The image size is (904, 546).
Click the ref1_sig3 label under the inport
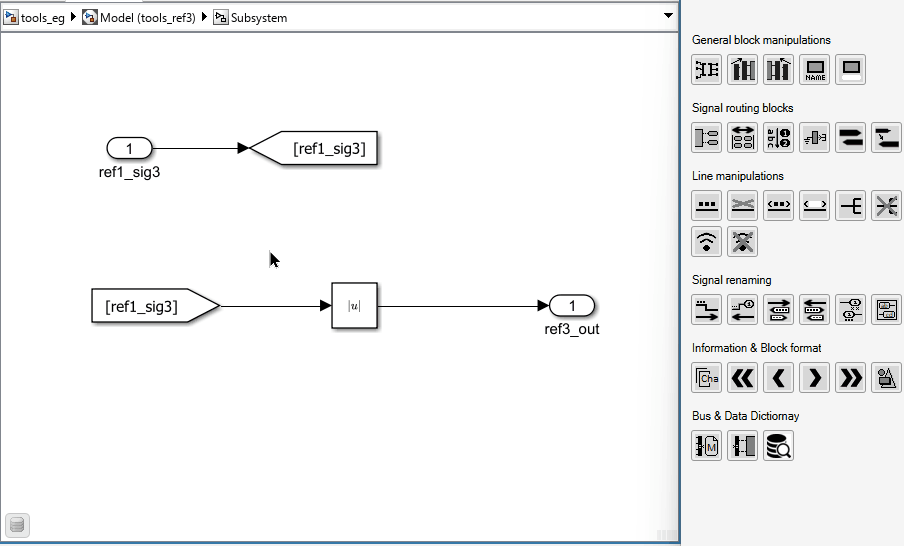[x=129, y=172]
